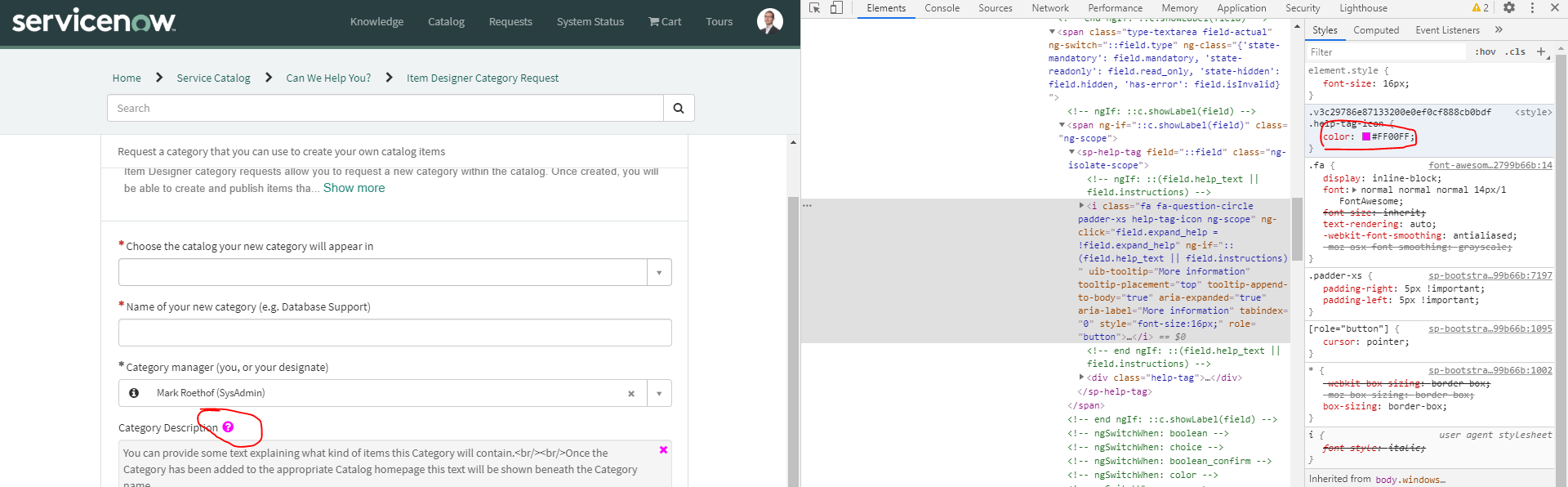This screenshot has height=487, width=1568.
Task: Expand the div help-tag node
Action: 1081,378
